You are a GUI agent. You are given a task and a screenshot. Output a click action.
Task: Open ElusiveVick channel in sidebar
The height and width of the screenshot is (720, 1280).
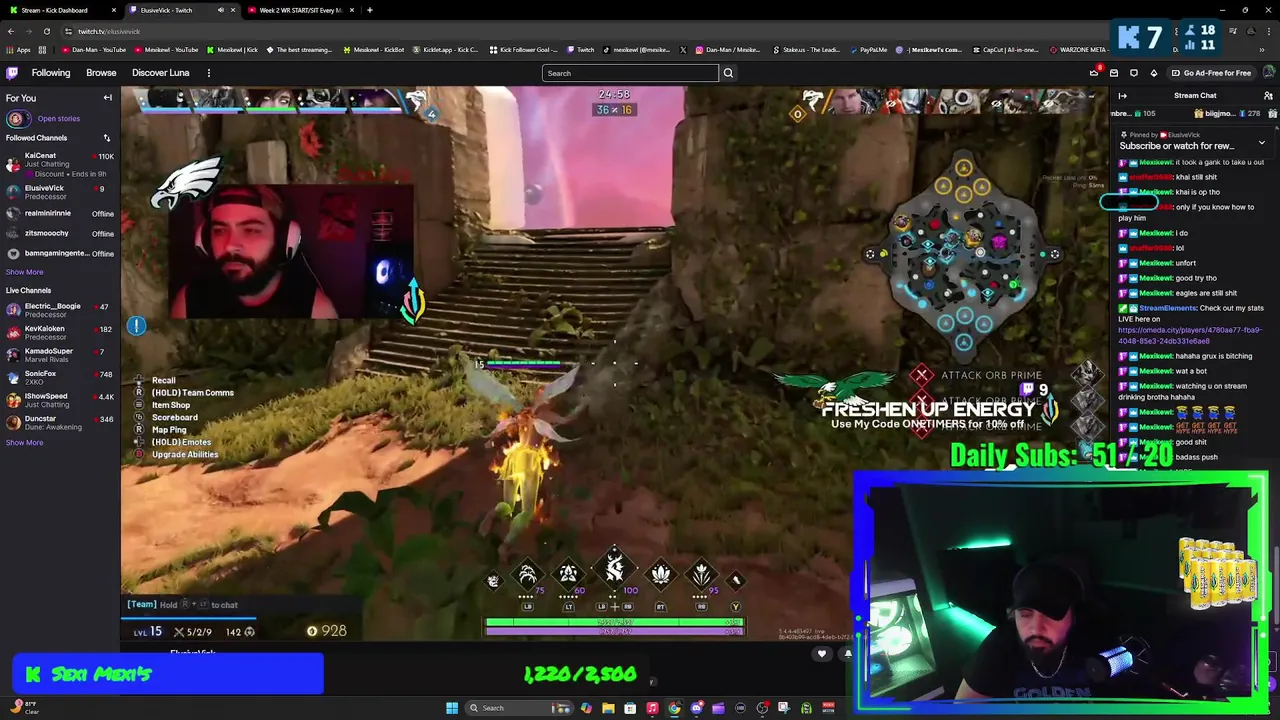[x=60, y=192]
